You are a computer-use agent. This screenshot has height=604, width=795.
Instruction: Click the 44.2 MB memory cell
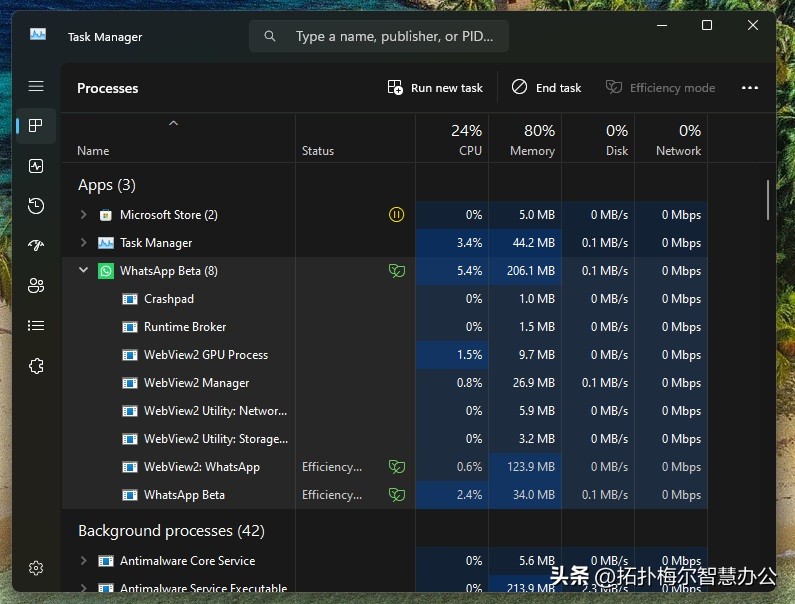coord(525,243)
